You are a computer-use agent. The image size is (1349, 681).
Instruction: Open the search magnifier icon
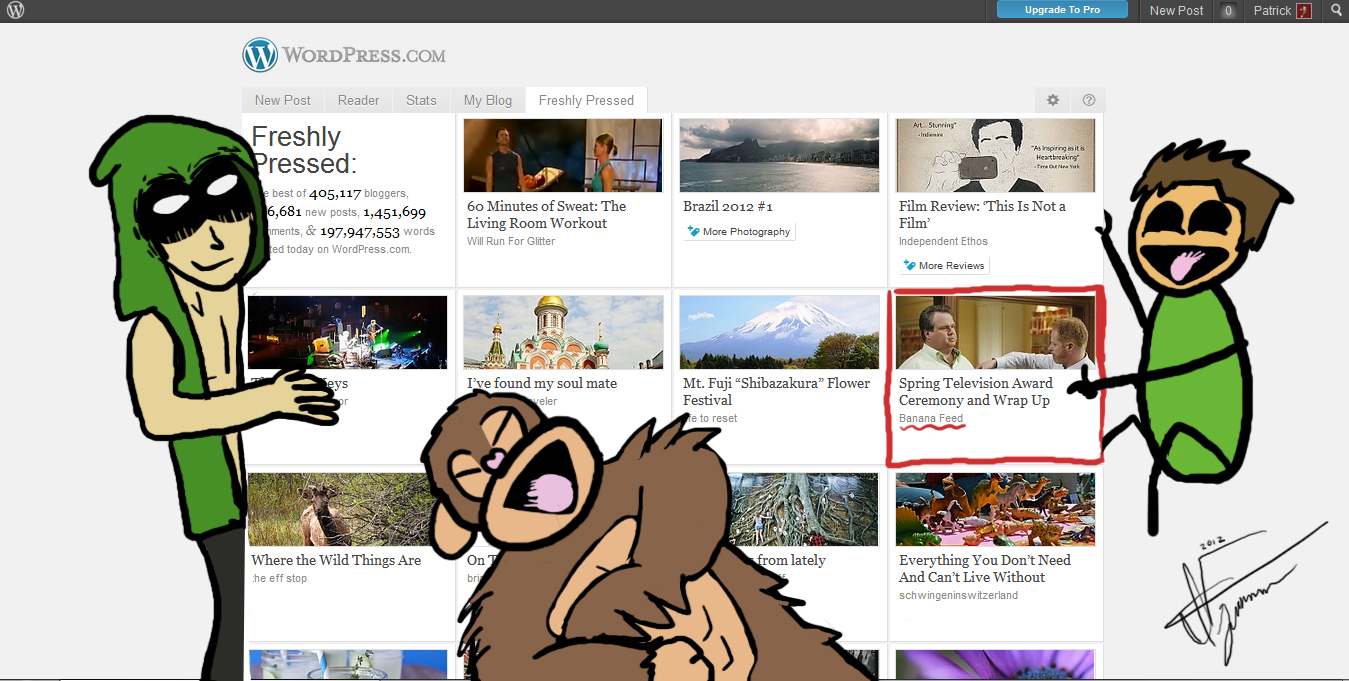click(1336, 10)
